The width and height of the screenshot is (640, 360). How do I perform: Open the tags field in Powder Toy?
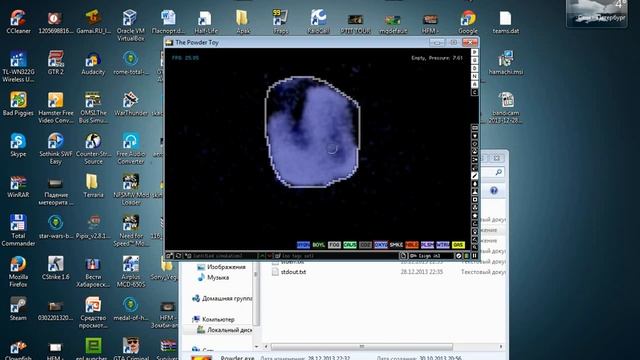pos(336,256)
